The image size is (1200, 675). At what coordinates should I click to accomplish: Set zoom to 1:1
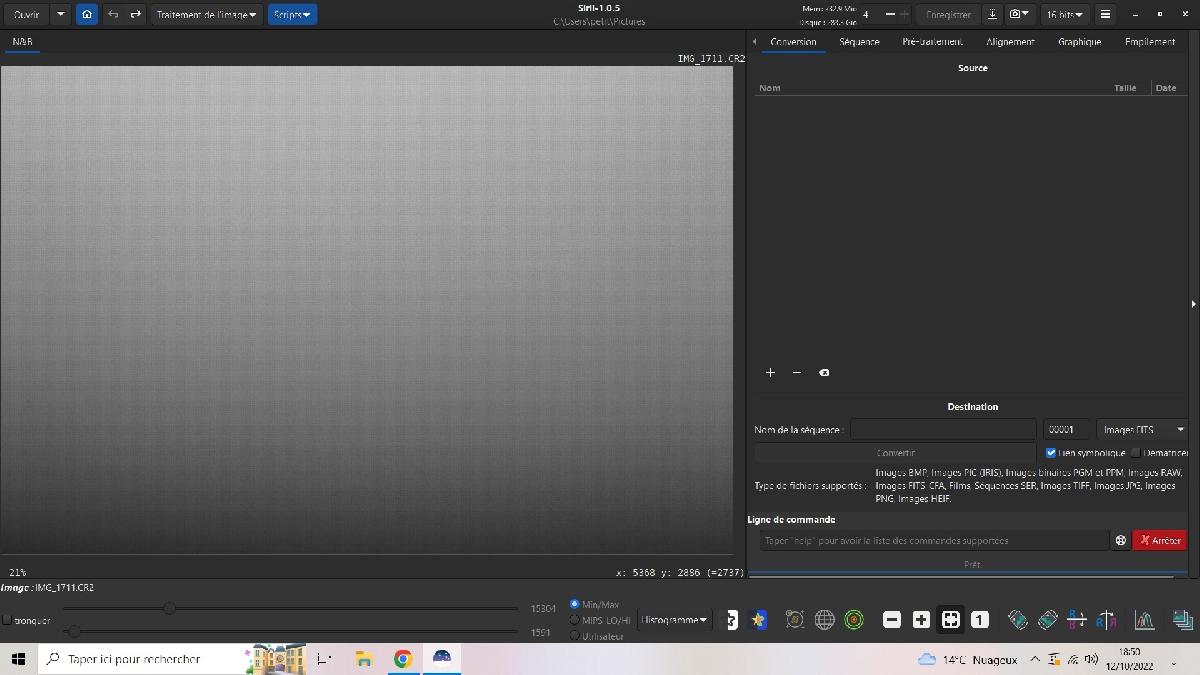pyautogui.click(x=980, y=620)
